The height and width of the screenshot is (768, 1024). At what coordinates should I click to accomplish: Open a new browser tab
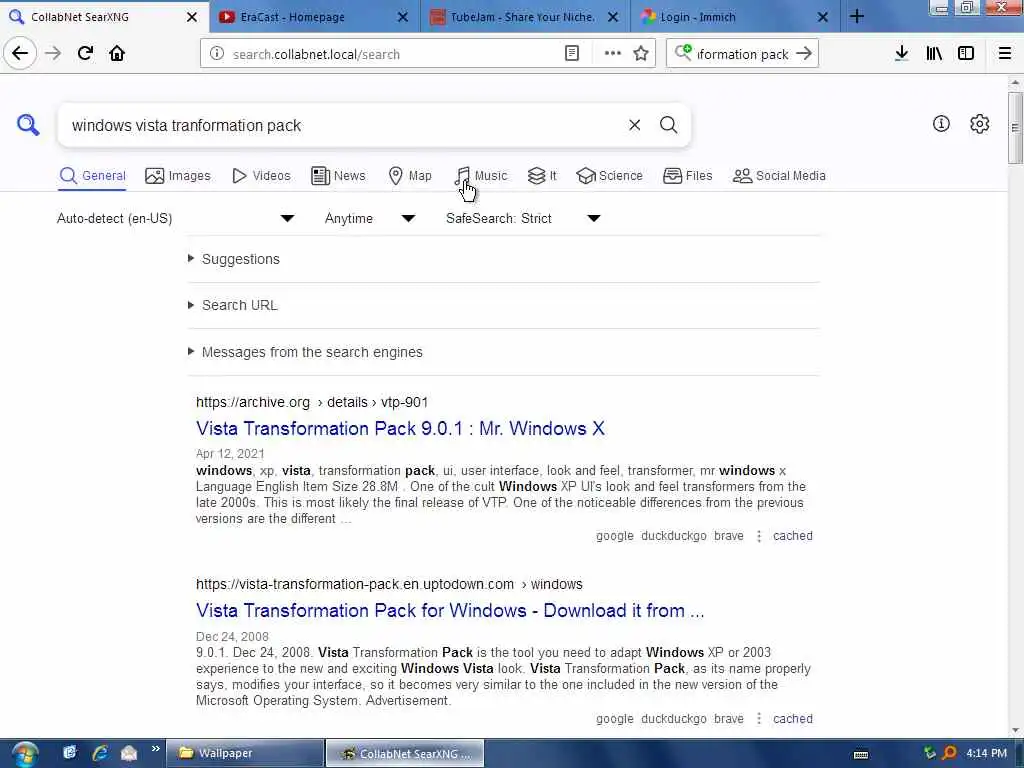[857, 17]
